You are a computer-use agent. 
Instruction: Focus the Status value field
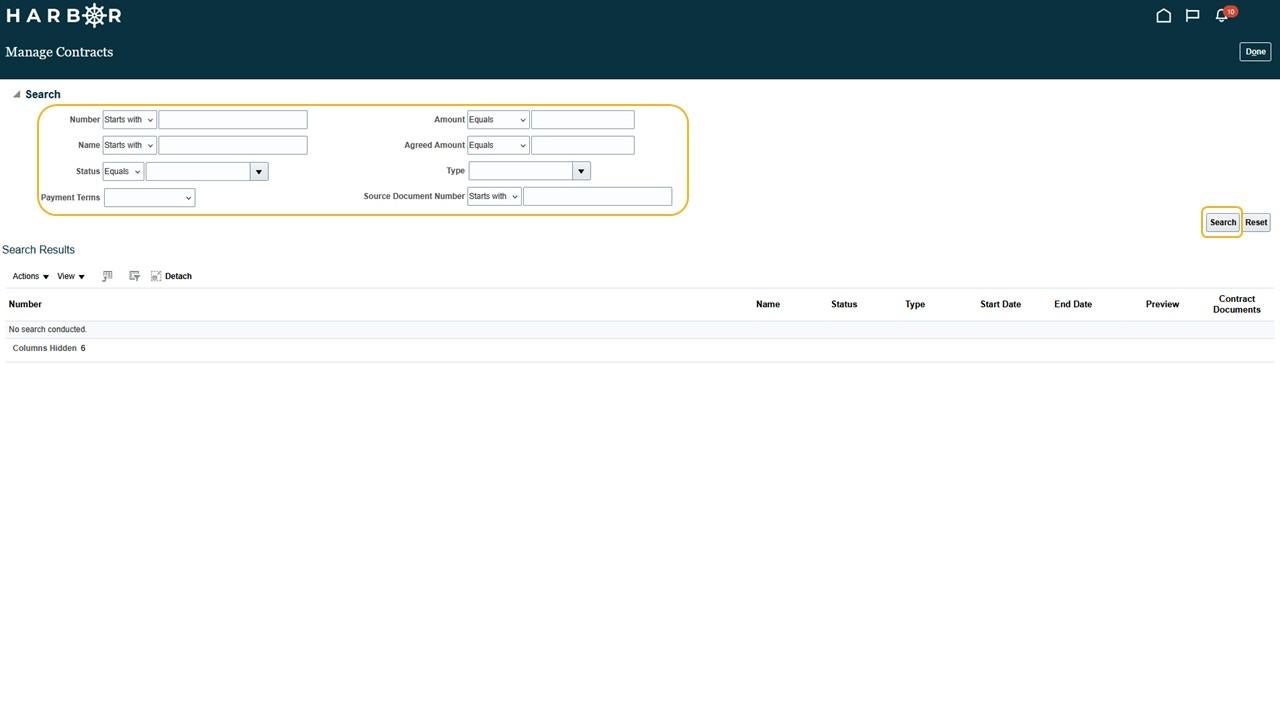198,172
